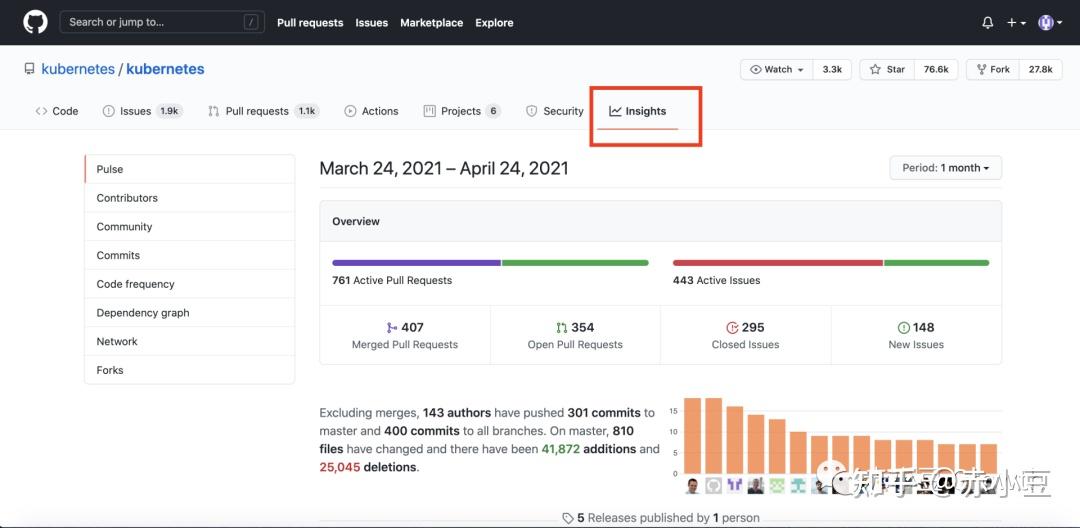1080x528 pixels.
Task: Click the Star repository button
Action: coord(888,69)
